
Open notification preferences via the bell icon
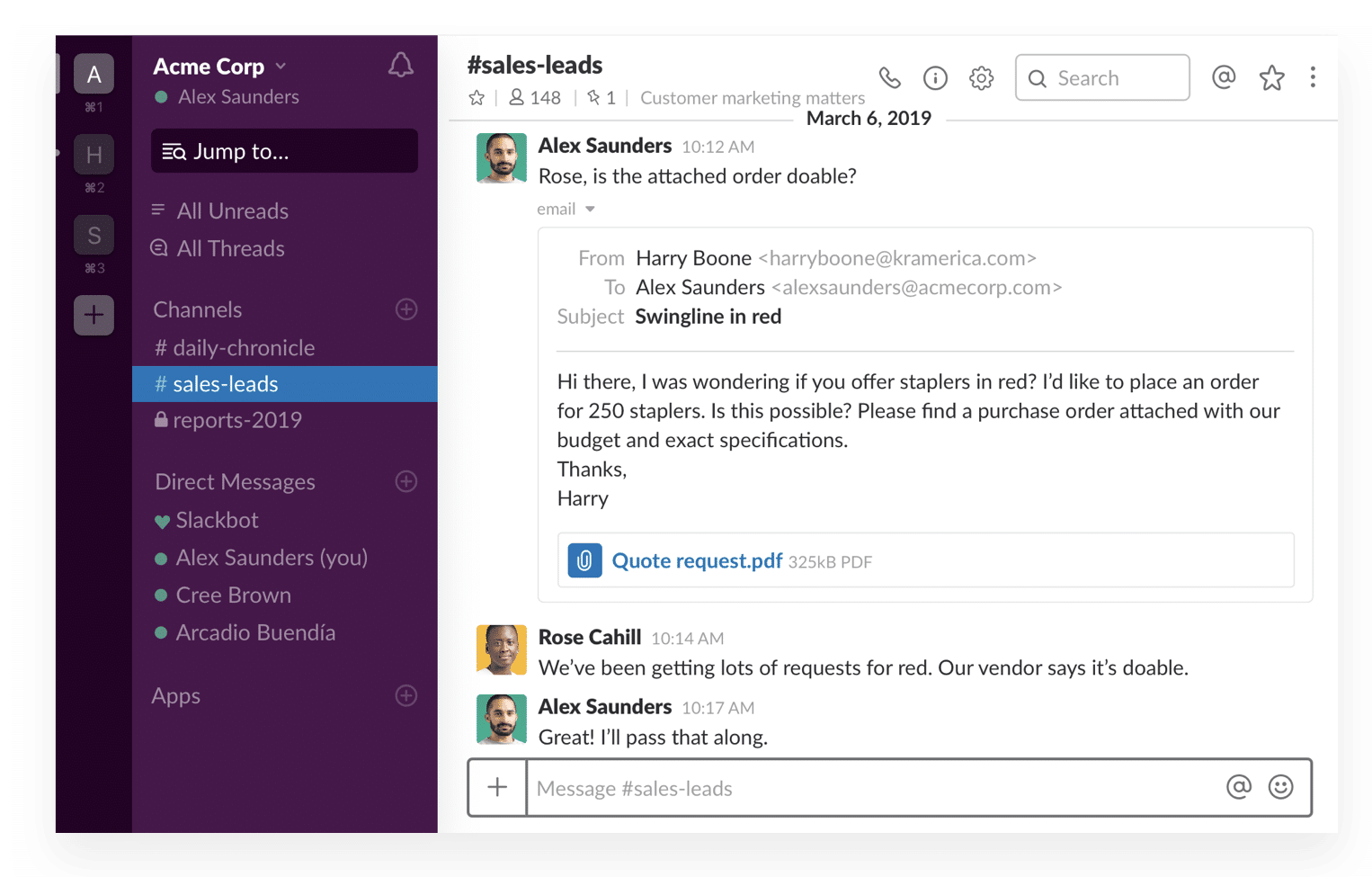(401, 65)
